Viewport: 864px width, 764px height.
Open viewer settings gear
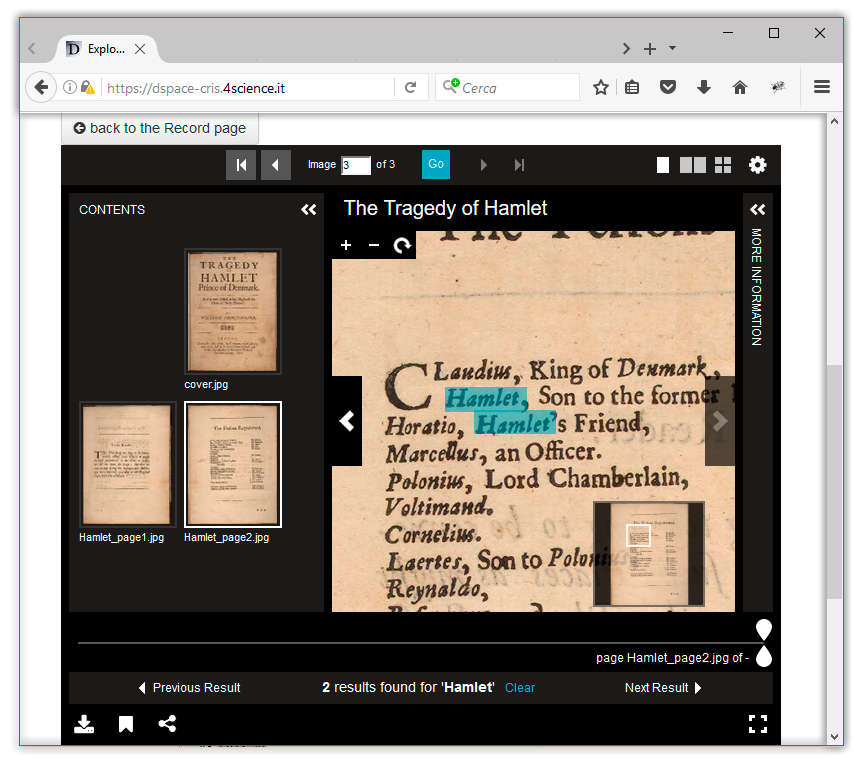(x=757, y=165)
